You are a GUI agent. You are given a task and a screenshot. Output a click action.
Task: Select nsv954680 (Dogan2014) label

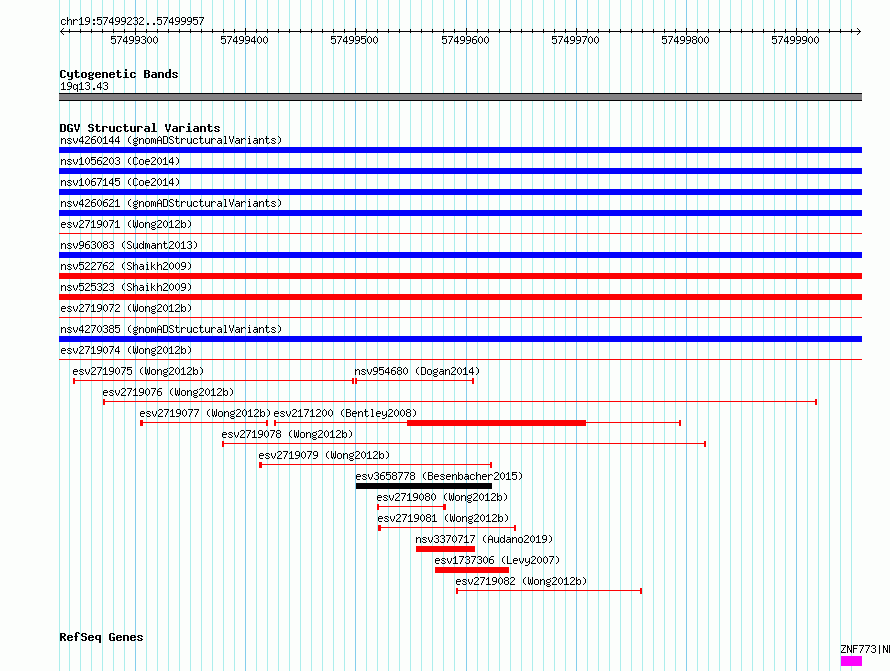tap(417, 371)
